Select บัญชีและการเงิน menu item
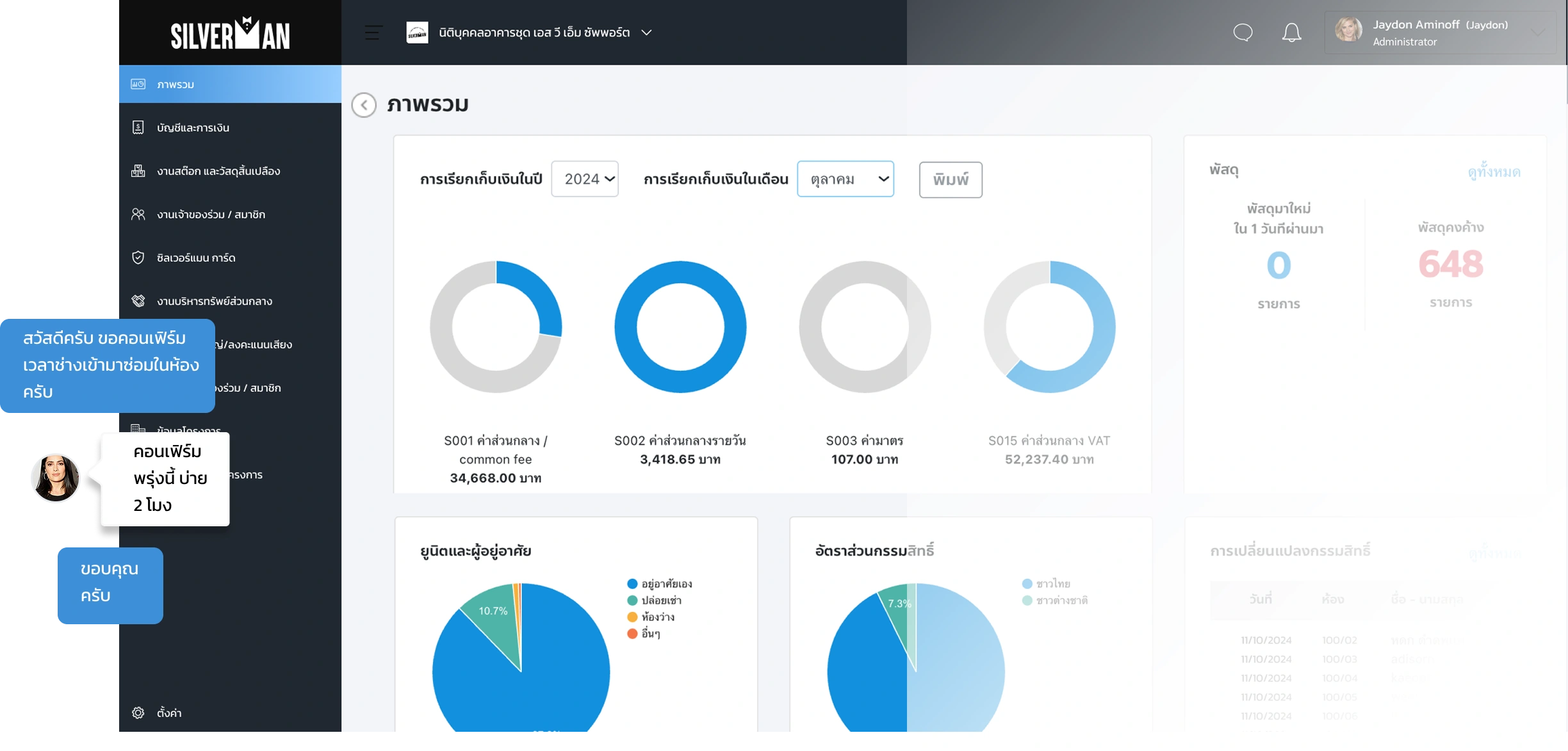This screenshot has width=1568, height=751. (x=230, y=127)
